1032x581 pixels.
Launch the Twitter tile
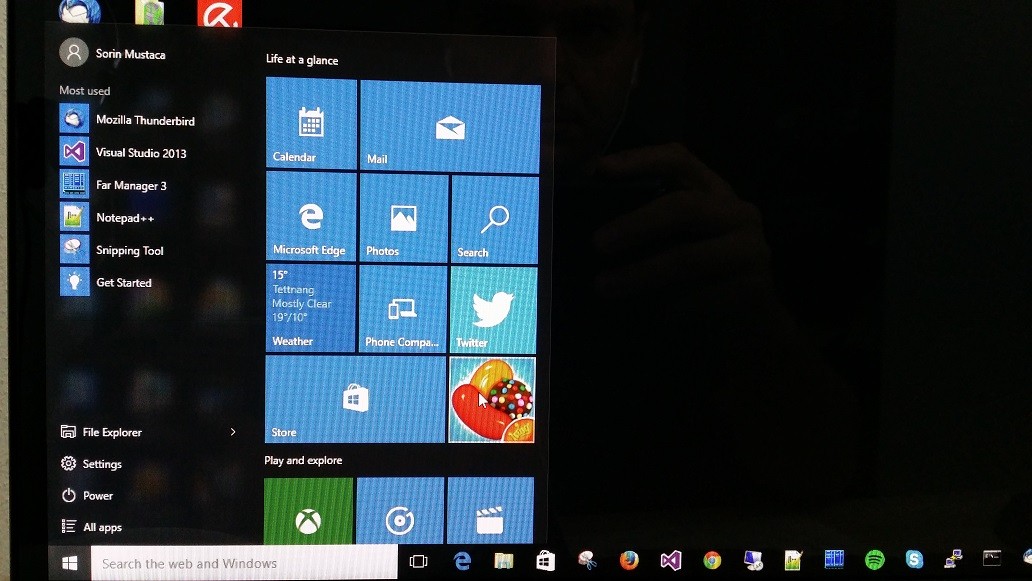point(493,311)
